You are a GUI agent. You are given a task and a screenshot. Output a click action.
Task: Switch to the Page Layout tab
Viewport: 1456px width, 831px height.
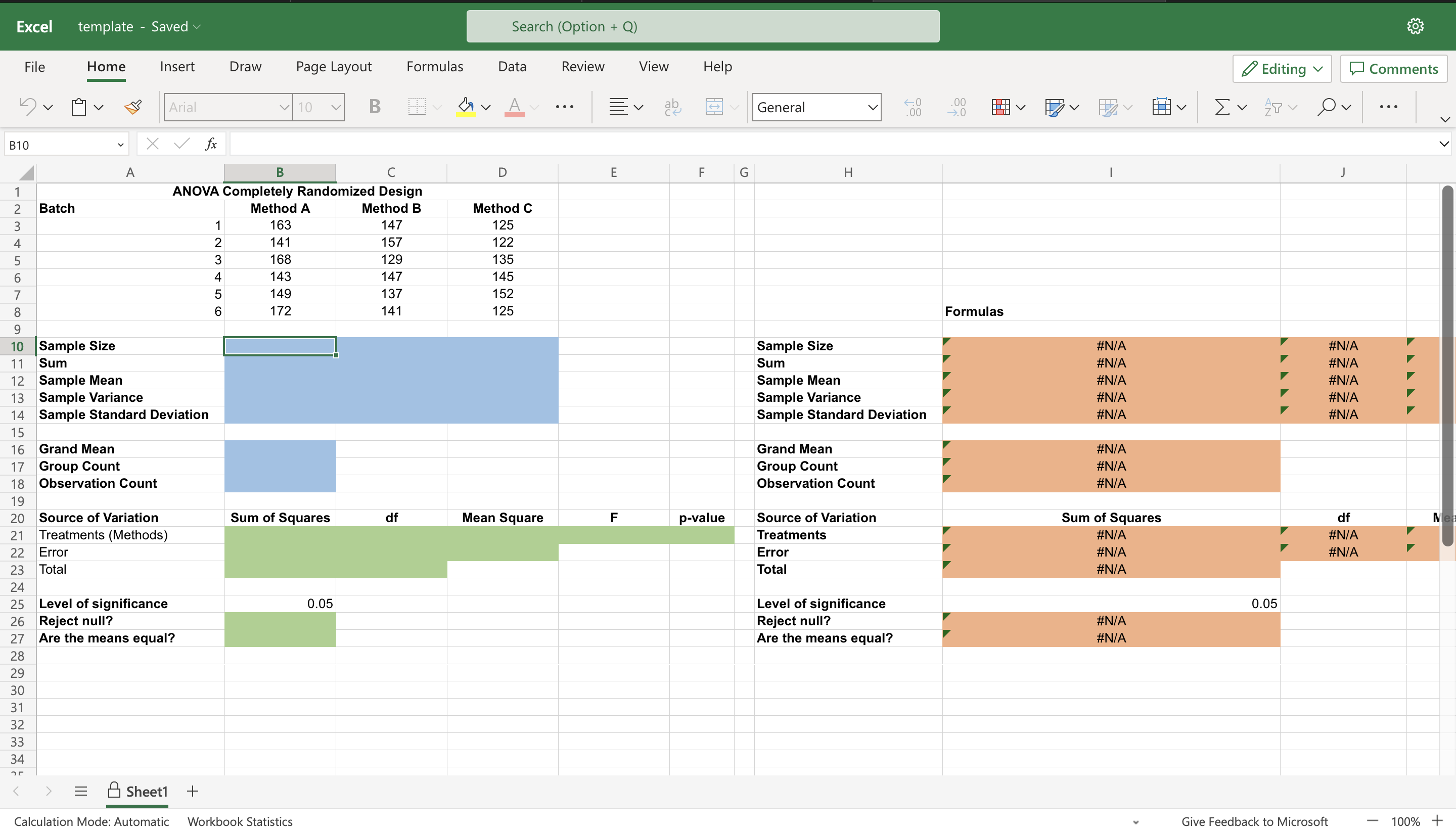tap(333, 66)
